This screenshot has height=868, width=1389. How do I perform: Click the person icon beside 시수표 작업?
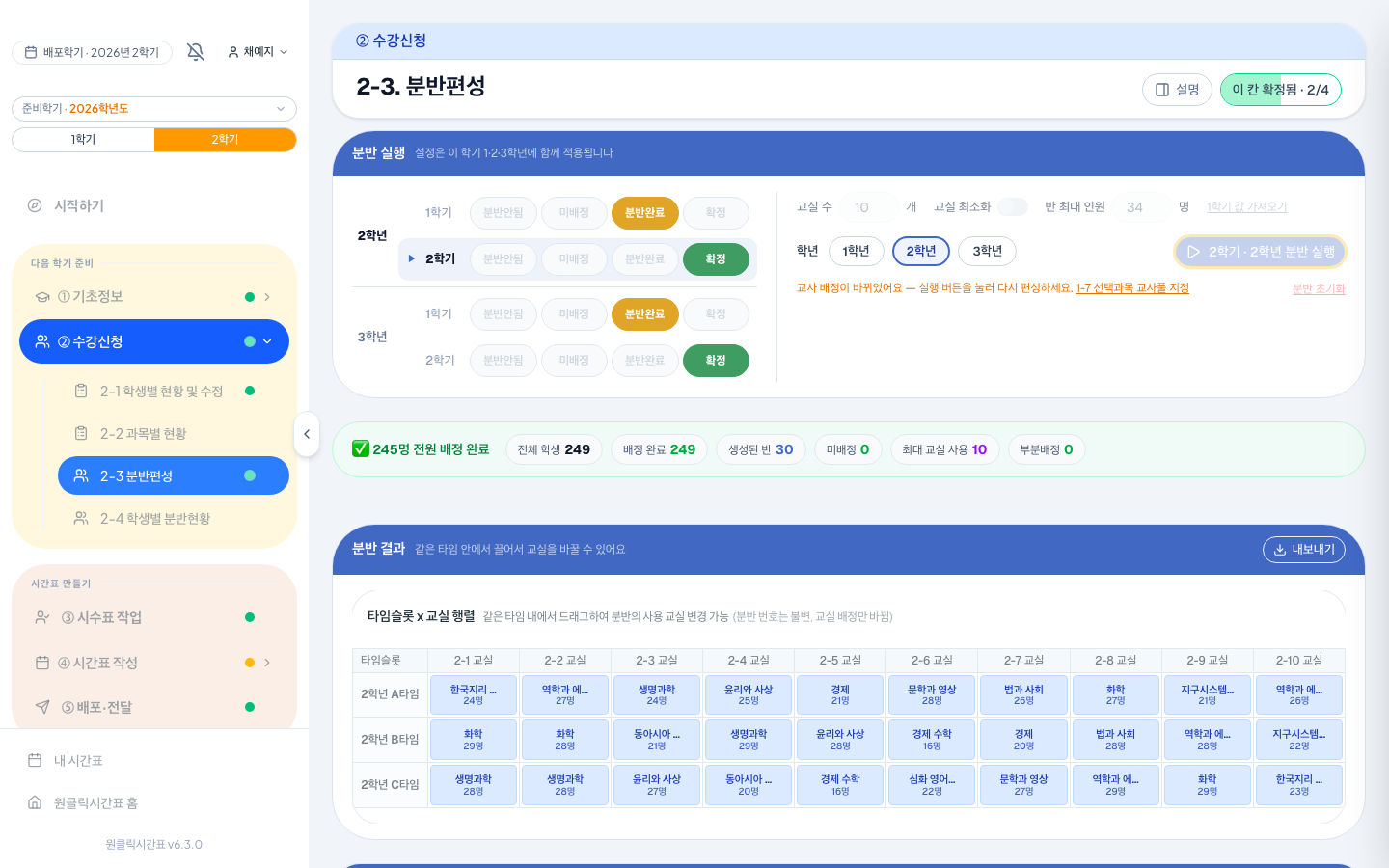(x=42, y=617)
